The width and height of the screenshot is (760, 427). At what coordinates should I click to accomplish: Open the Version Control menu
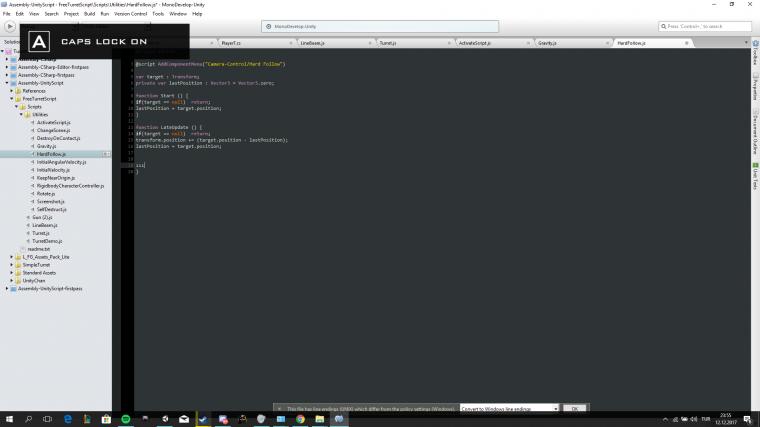pos(130,14)
